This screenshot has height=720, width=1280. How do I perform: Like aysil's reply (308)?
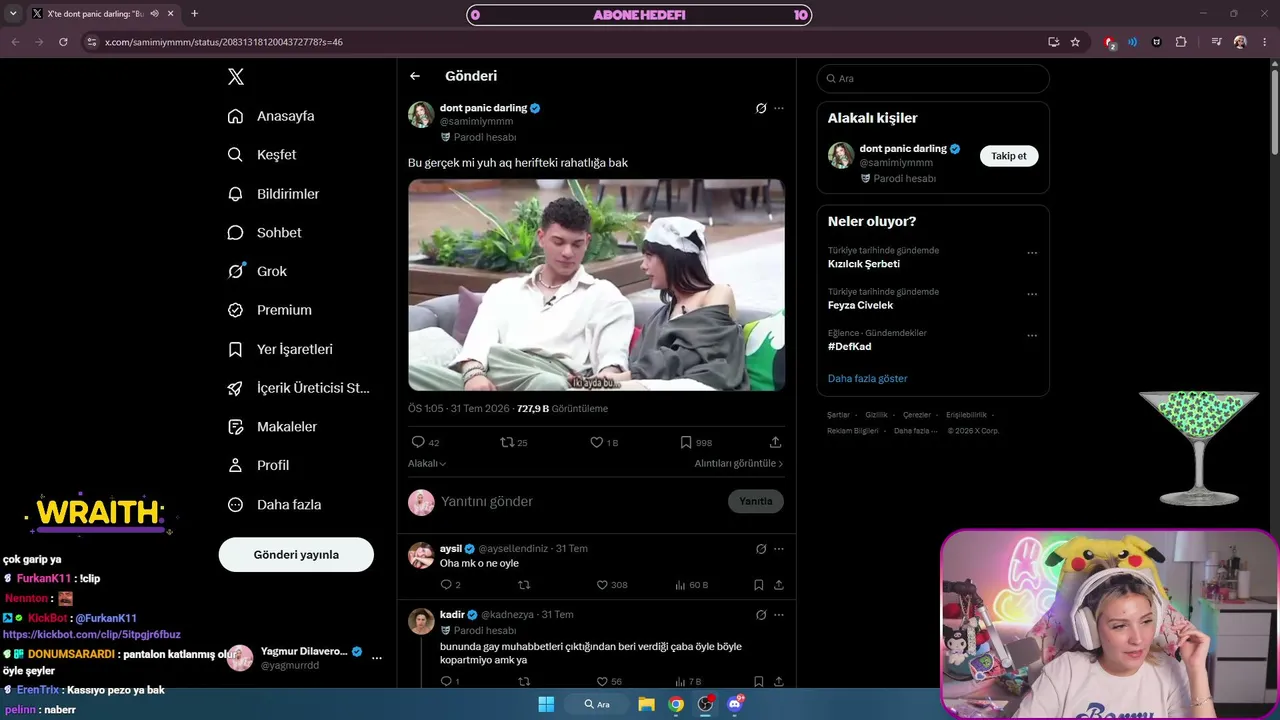pyautogui.click(x=611, y=585)
